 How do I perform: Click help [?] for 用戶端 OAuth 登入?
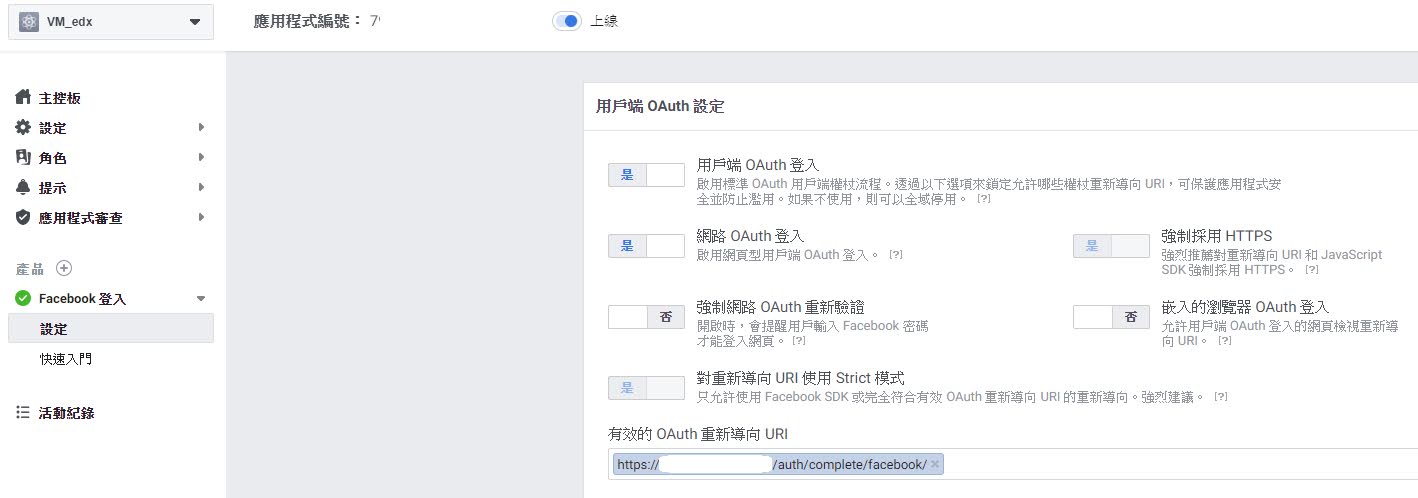coord(984,199)
